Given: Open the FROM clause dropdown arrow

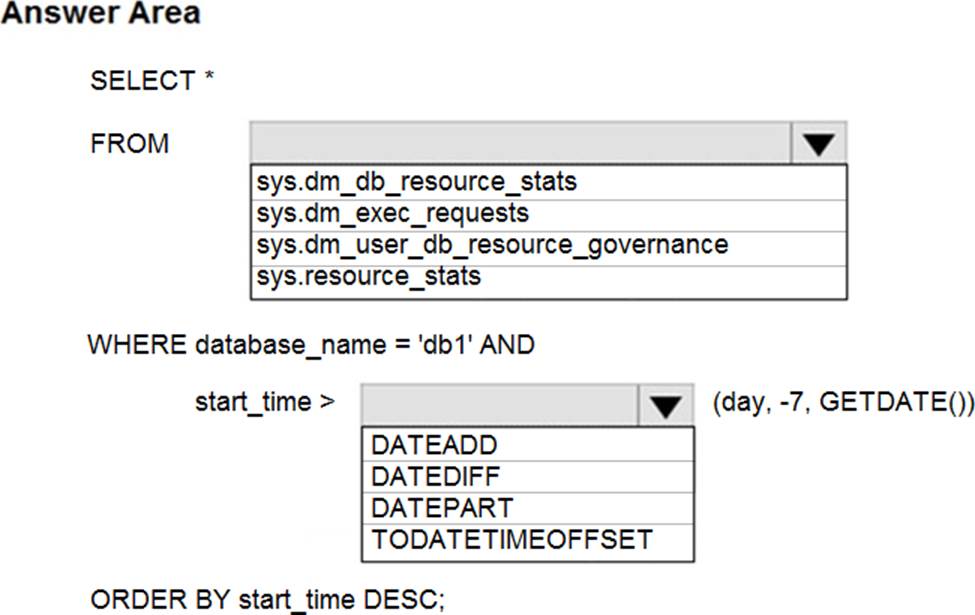Looking at the screenshot, I should [x=819, y=144].
